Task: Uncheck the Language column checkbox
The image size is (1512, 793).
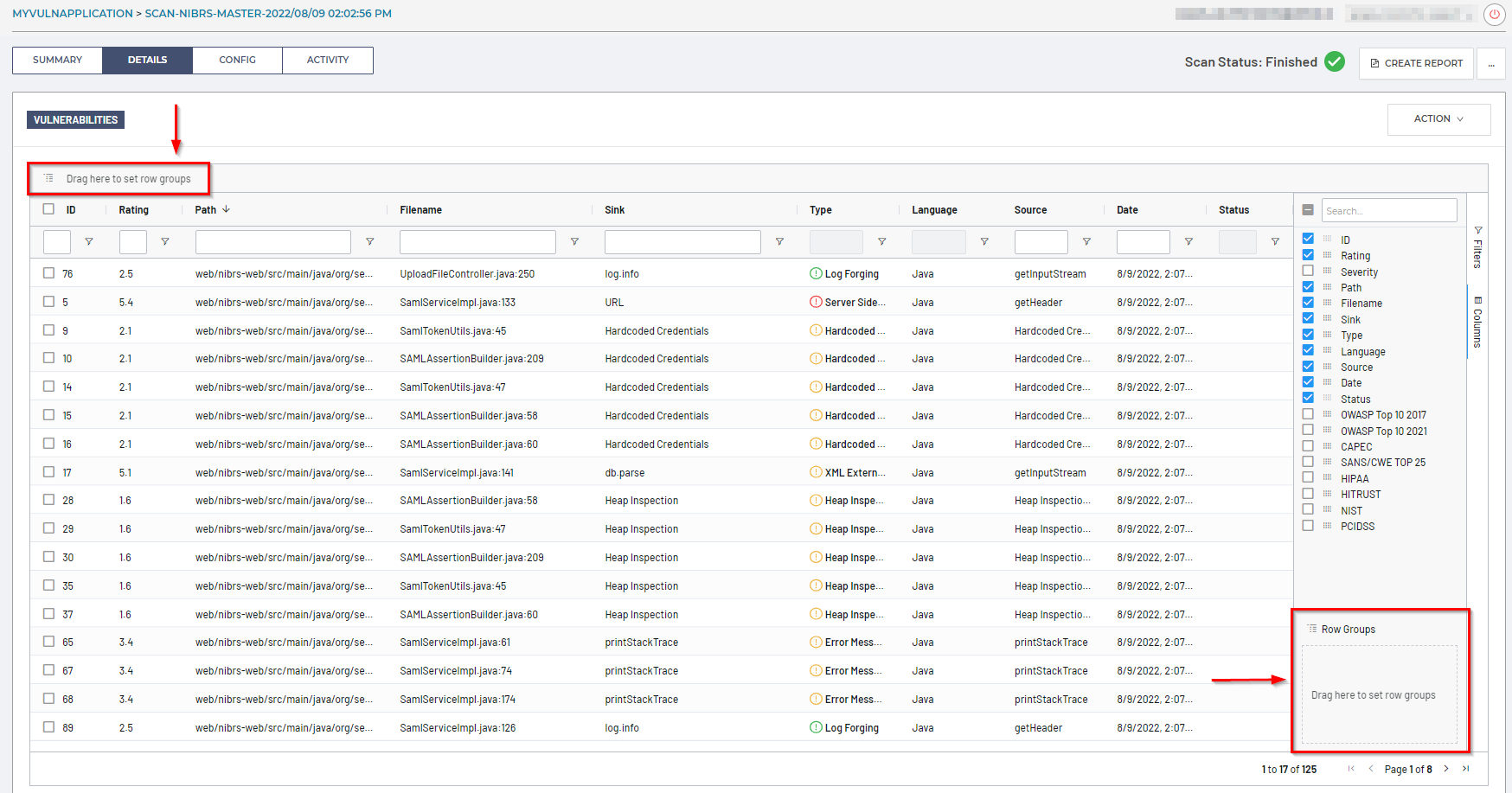Action: pyautogui.click(x=1308, y=350)
